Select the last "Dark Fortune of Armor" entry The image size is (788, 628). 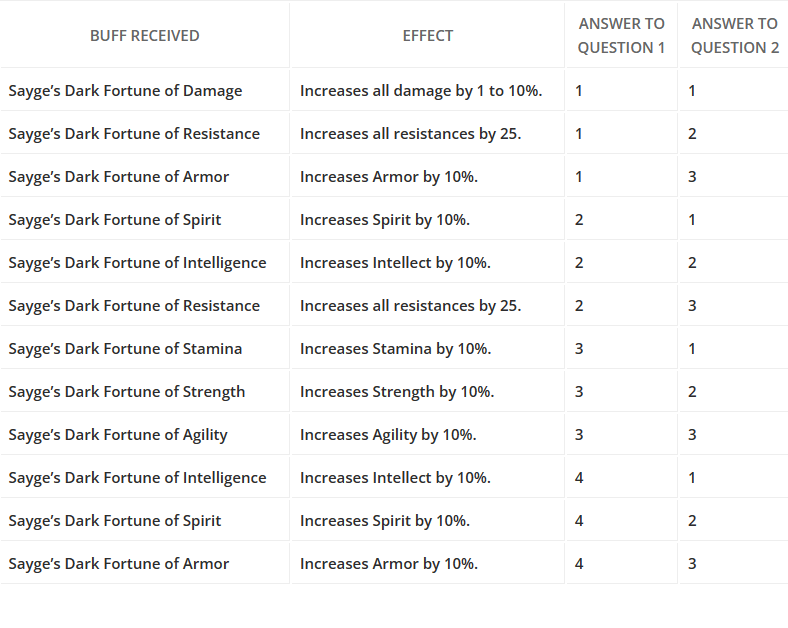[x=119, y=564]
